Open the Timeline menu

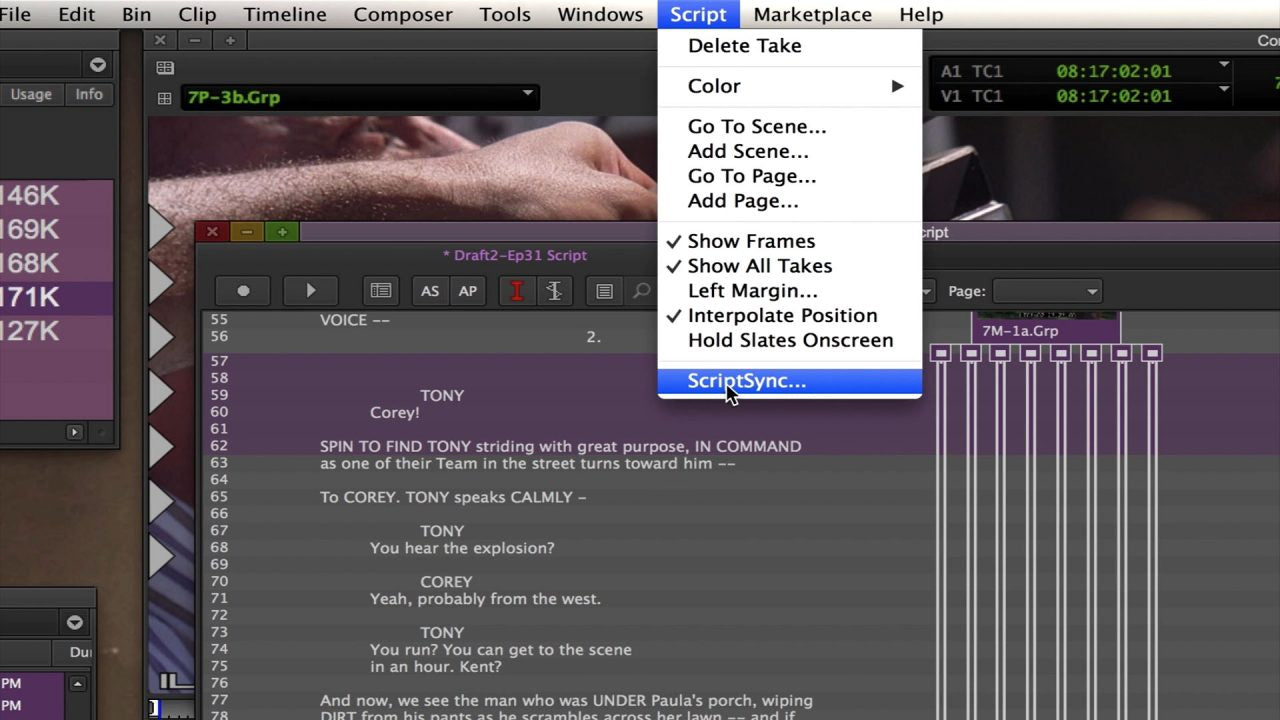coord(284,14)
